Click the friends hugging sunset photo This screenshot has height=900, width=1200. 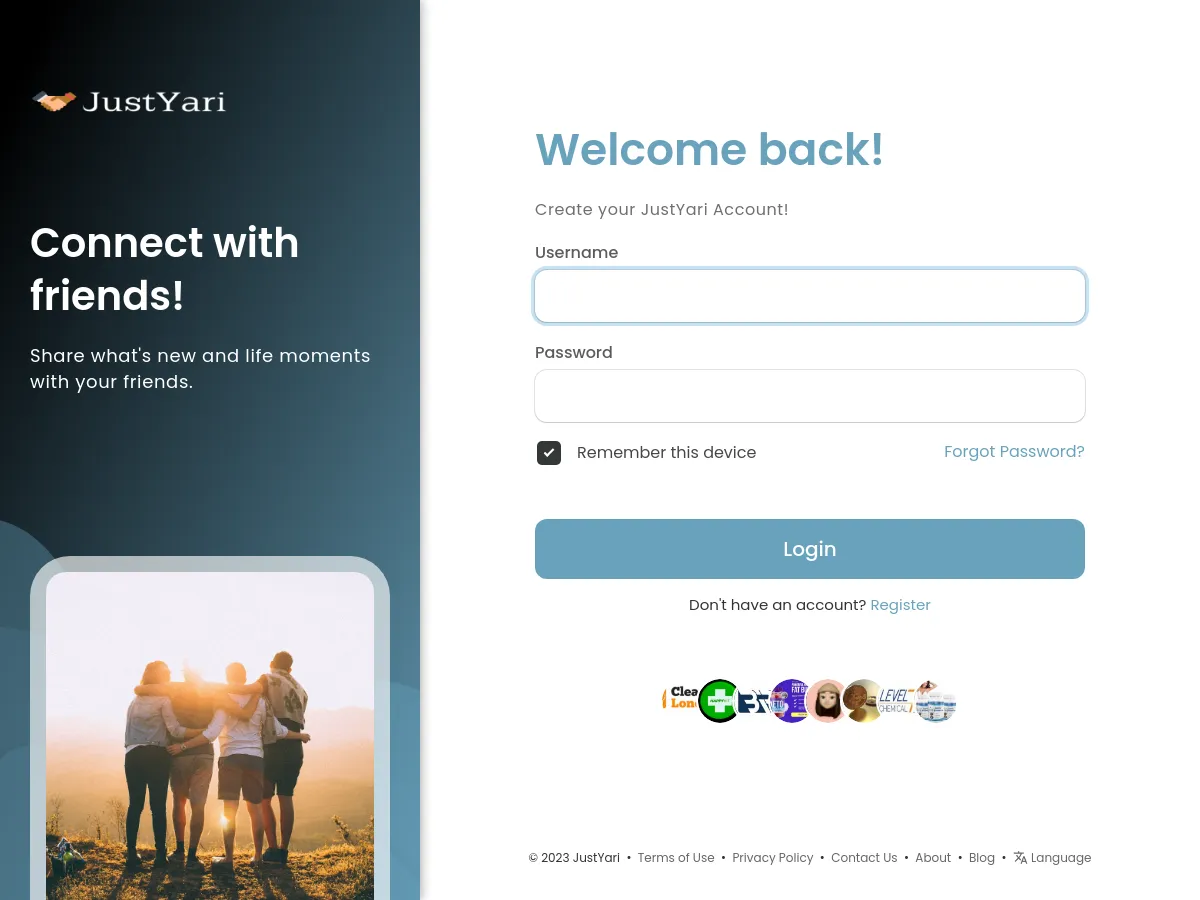click(x=210, y=736)
